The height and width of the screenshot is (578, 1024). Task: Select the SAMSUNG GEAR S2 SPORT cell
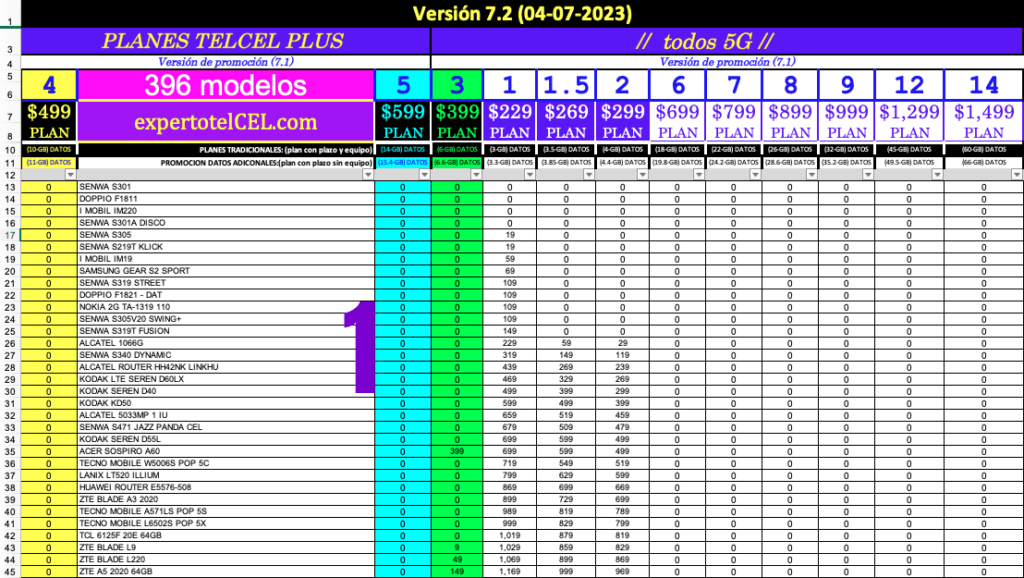pos(226,271)
